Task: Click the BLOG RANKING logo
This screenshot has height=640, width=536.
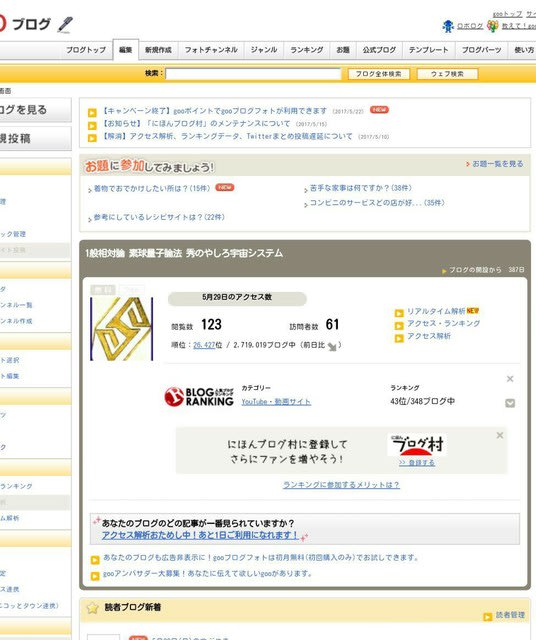Action: (x=199, y=397)
